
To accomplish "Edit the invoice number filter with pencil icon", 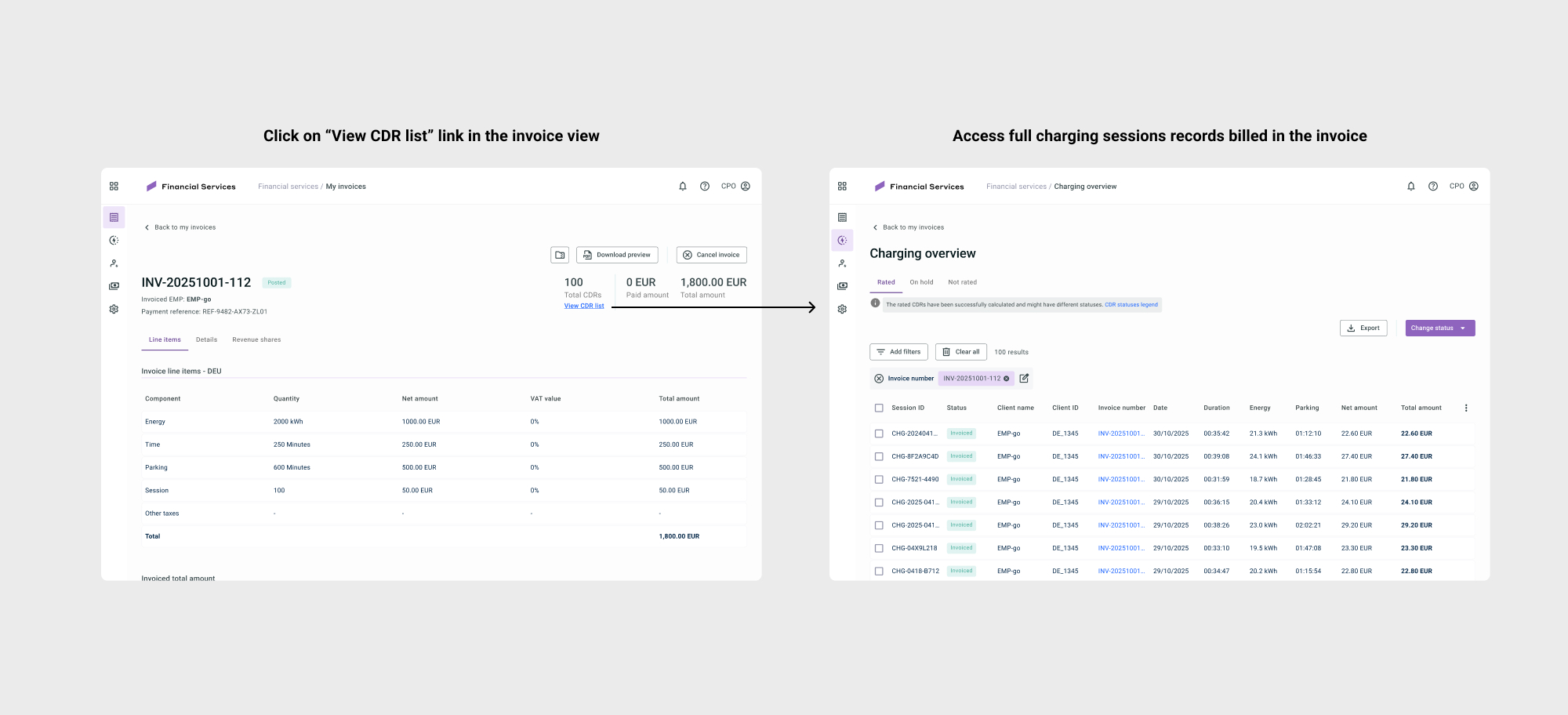I will (x=1024, y=379).
